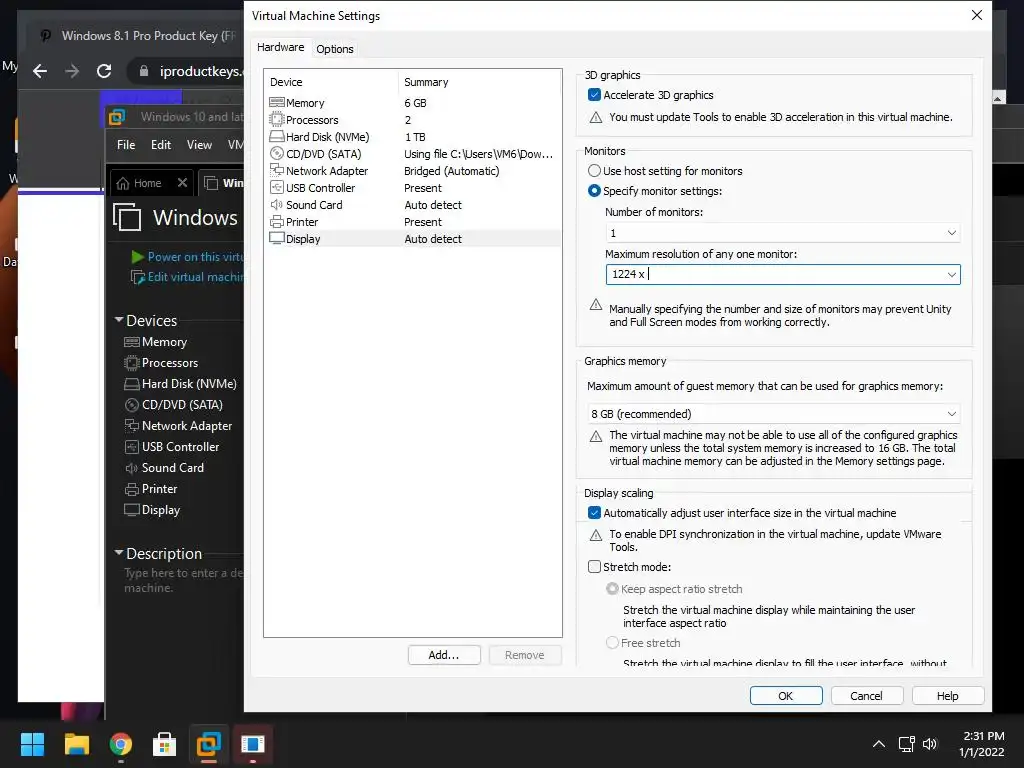Open VMware Workstation from taskbar

click(208, 744)
